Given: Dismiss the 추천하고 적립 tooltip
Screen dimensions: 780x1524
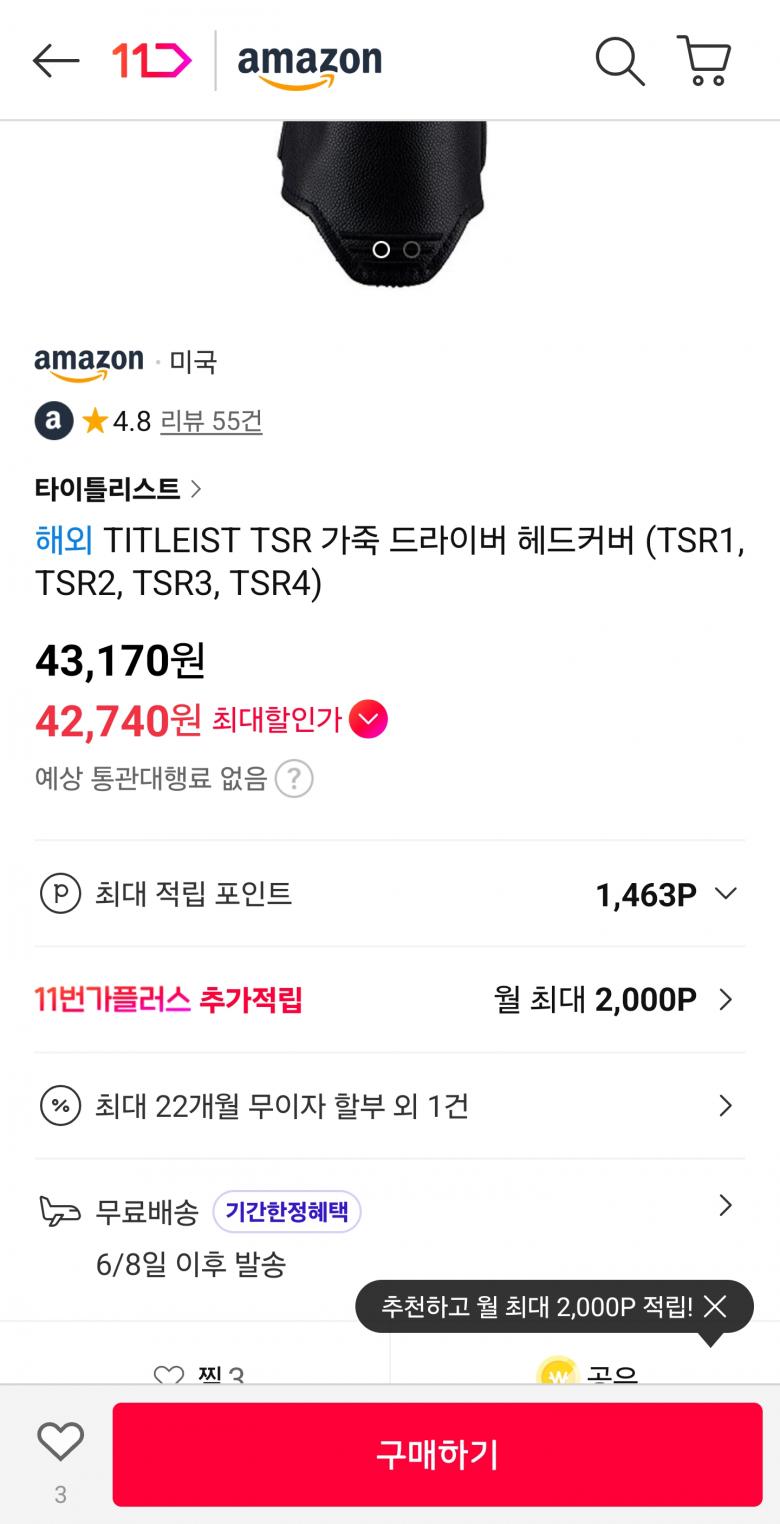Looking at the screenshot, I should [715, 1306].
